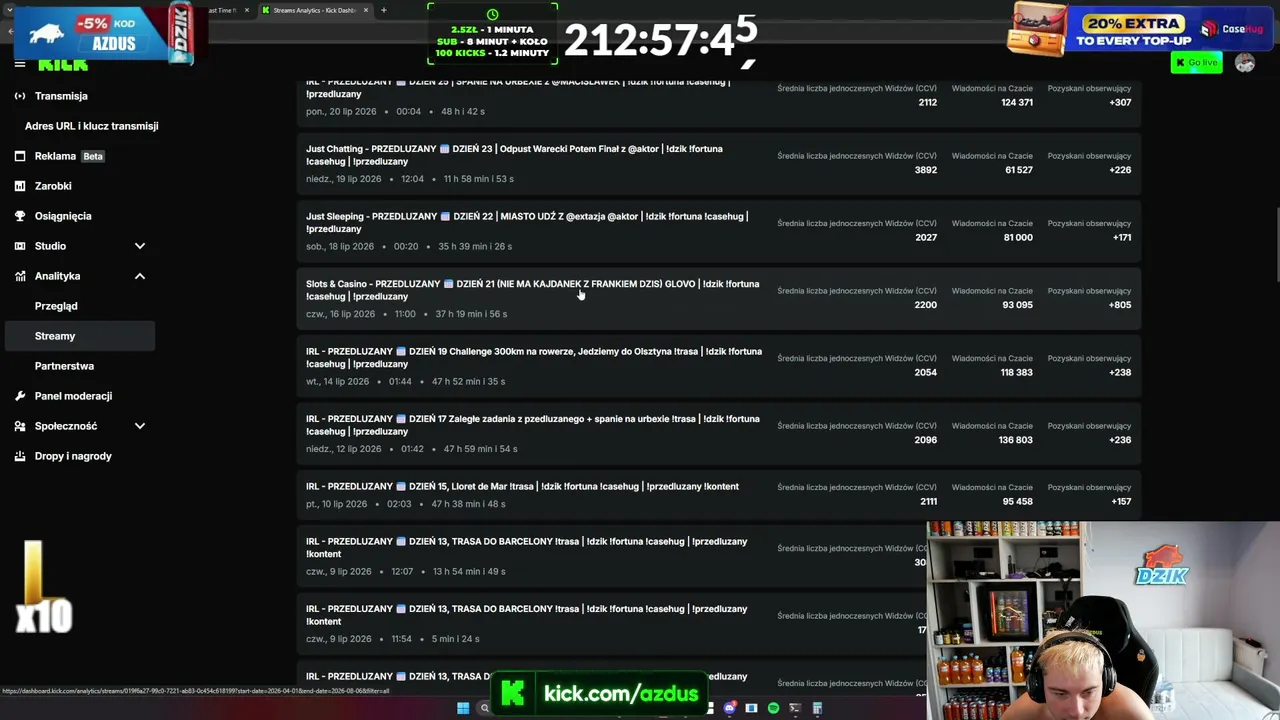
Task: Click the Reklama icon in the sidebar
Action: [x=20, y=156]
